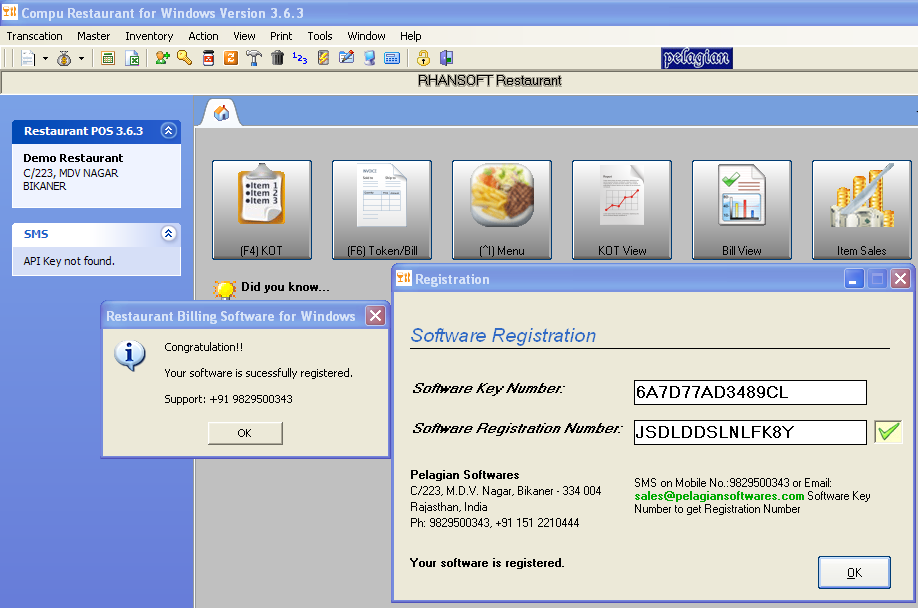
Task: Click the green calendar sheet toolbar icon
Action: click(108, 58)
